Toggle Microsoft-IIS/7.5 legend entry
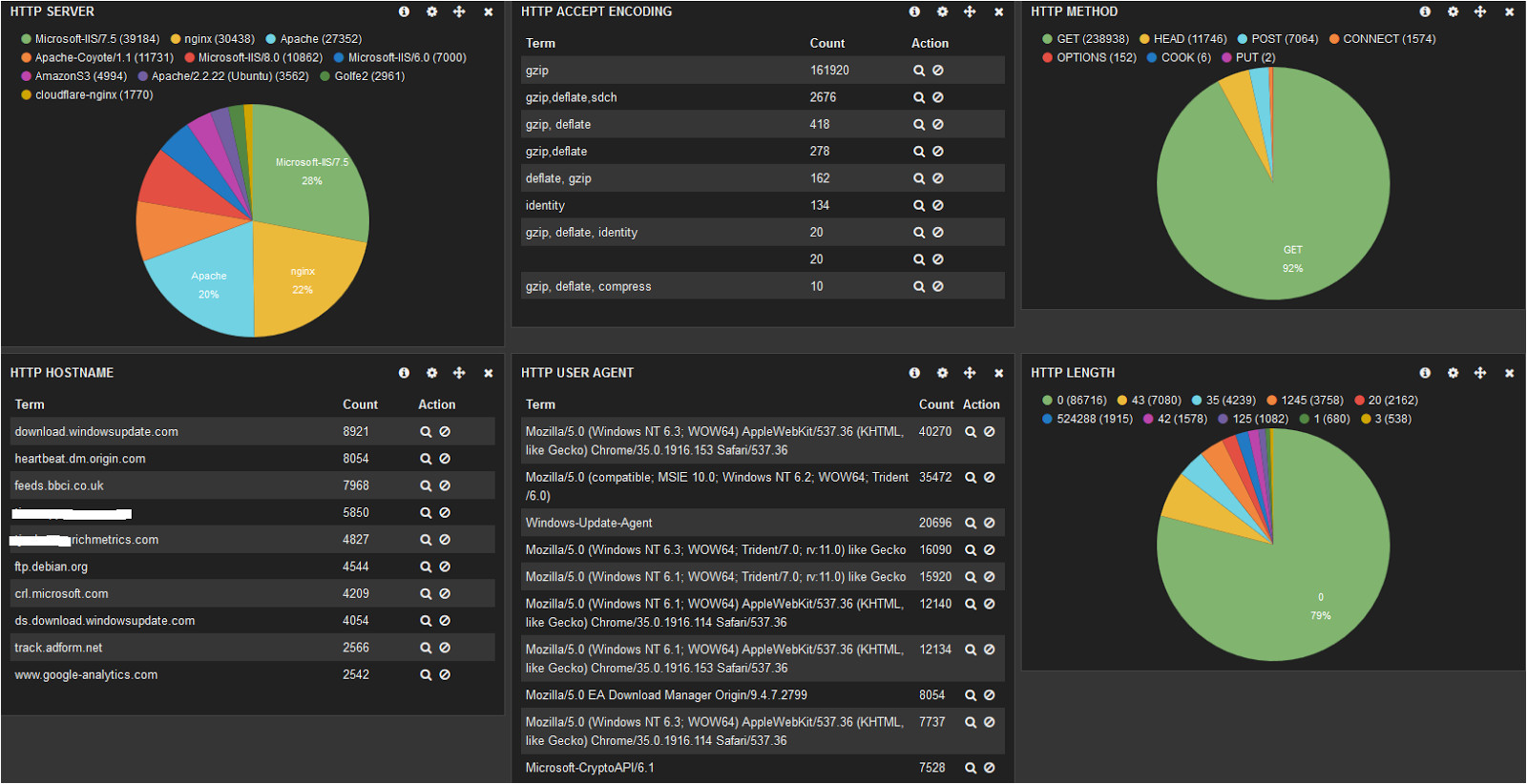1527x784 pixels. [91, 39]
